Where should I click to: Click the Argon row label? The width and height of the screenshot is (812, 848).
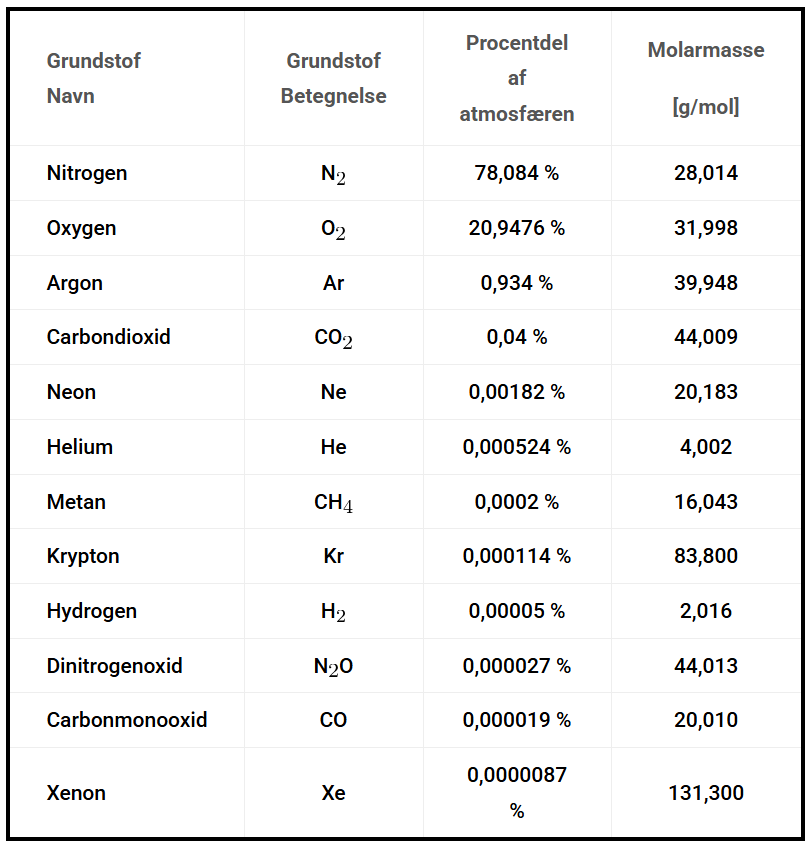pyautogui.click(x=75, y=283)
